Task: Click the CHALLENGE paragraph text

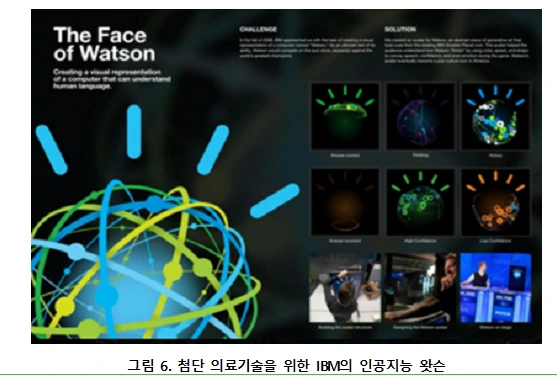Action: pyautogui.click(x=307, y=48)
